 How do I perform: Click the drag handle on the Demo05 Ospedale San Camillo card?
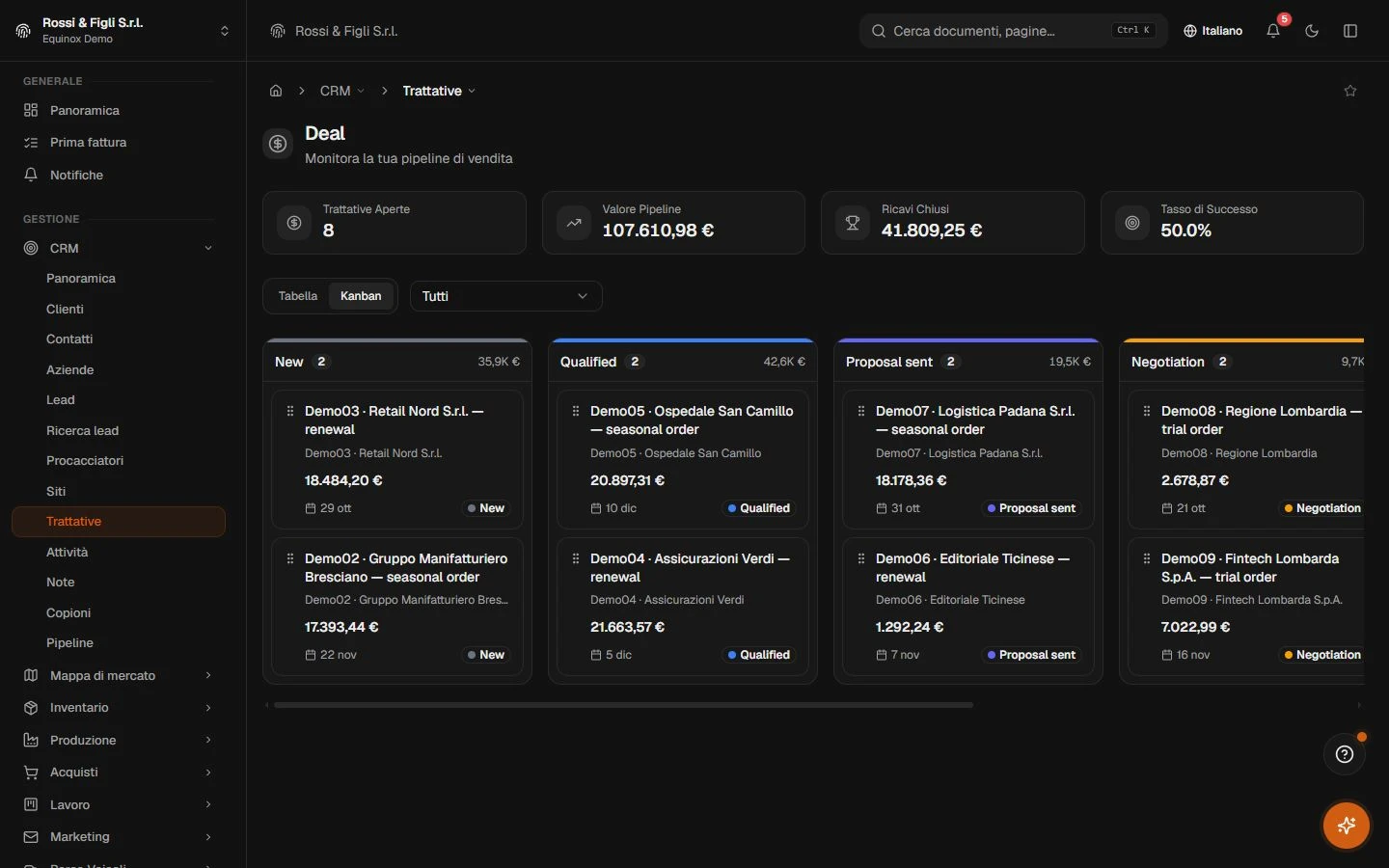[x=576, y=411]
